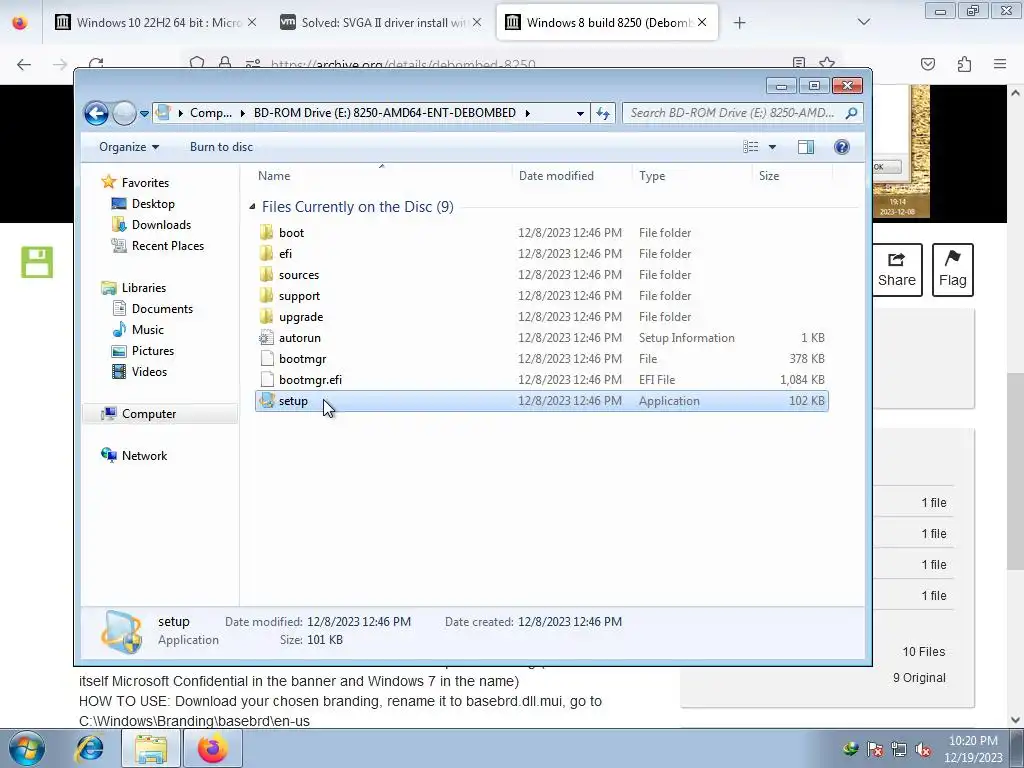Screen dimensions: 1024x768
Task: Click the Flag button on archive.org page
Action: click(x=953, y=270)
